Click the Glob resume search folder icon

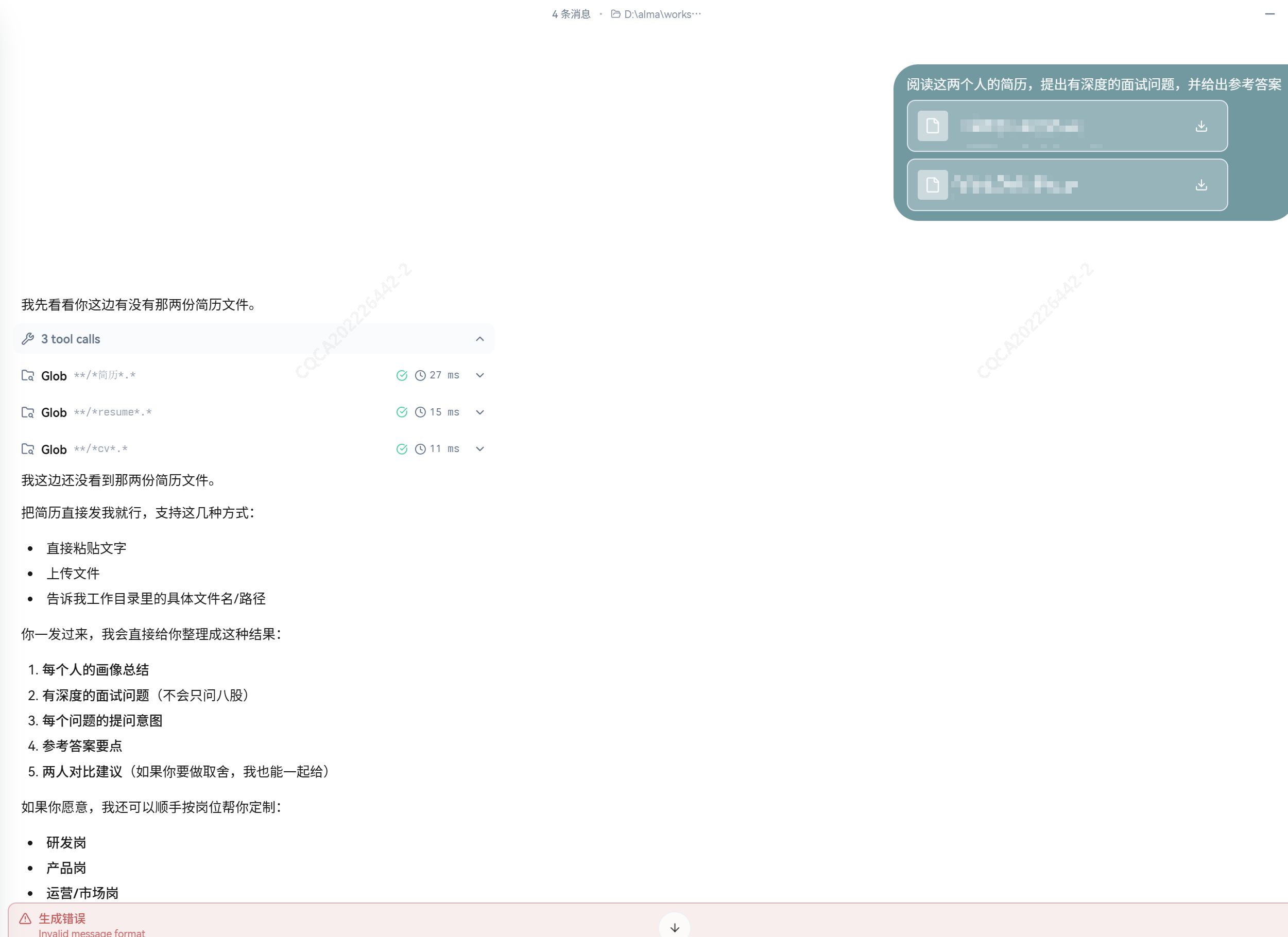pyautogui.click(x=28, y=412)
